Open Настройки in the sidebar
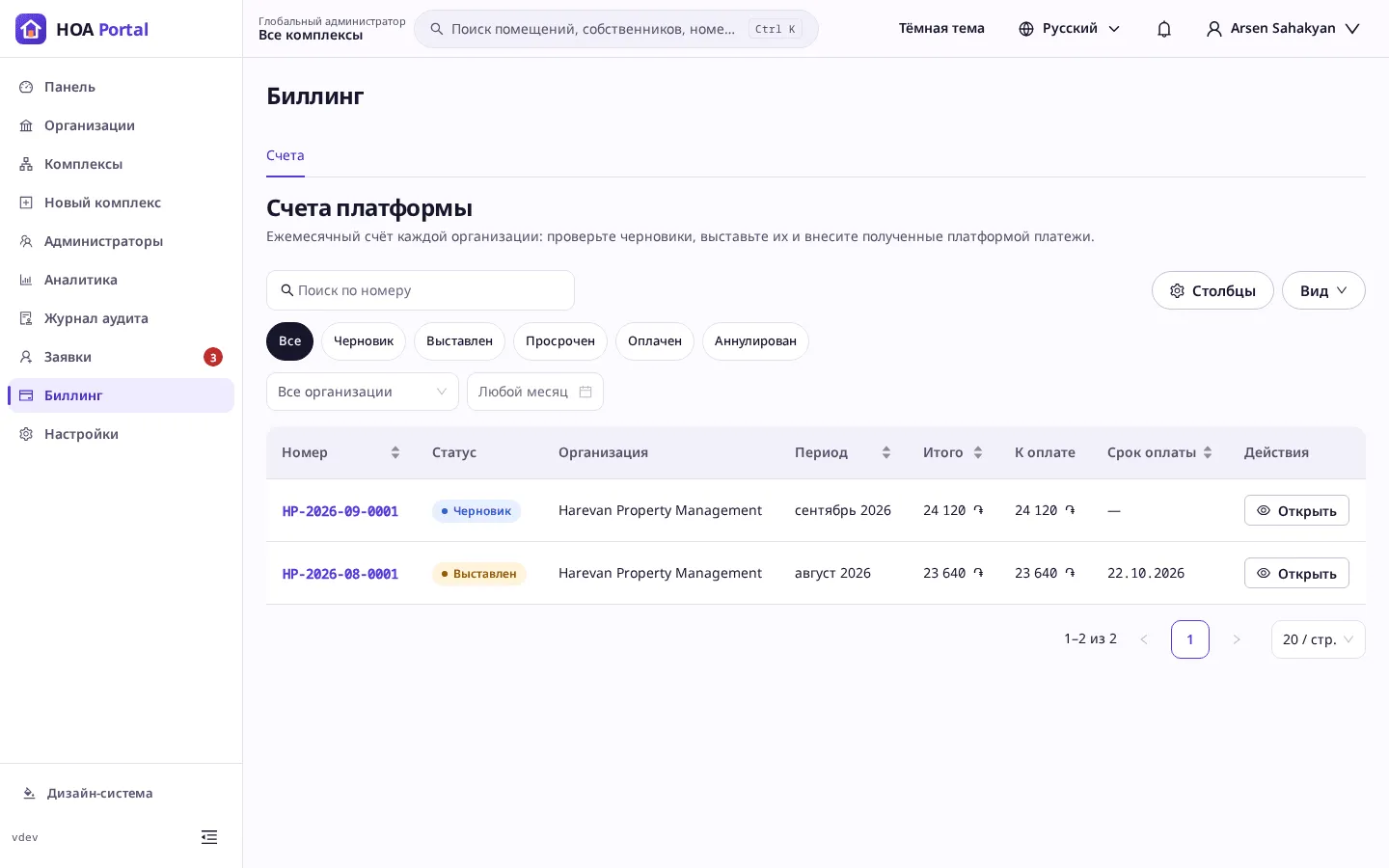Image resolution: width=1389 pixels, height=868 pixels. coord(121,434)
